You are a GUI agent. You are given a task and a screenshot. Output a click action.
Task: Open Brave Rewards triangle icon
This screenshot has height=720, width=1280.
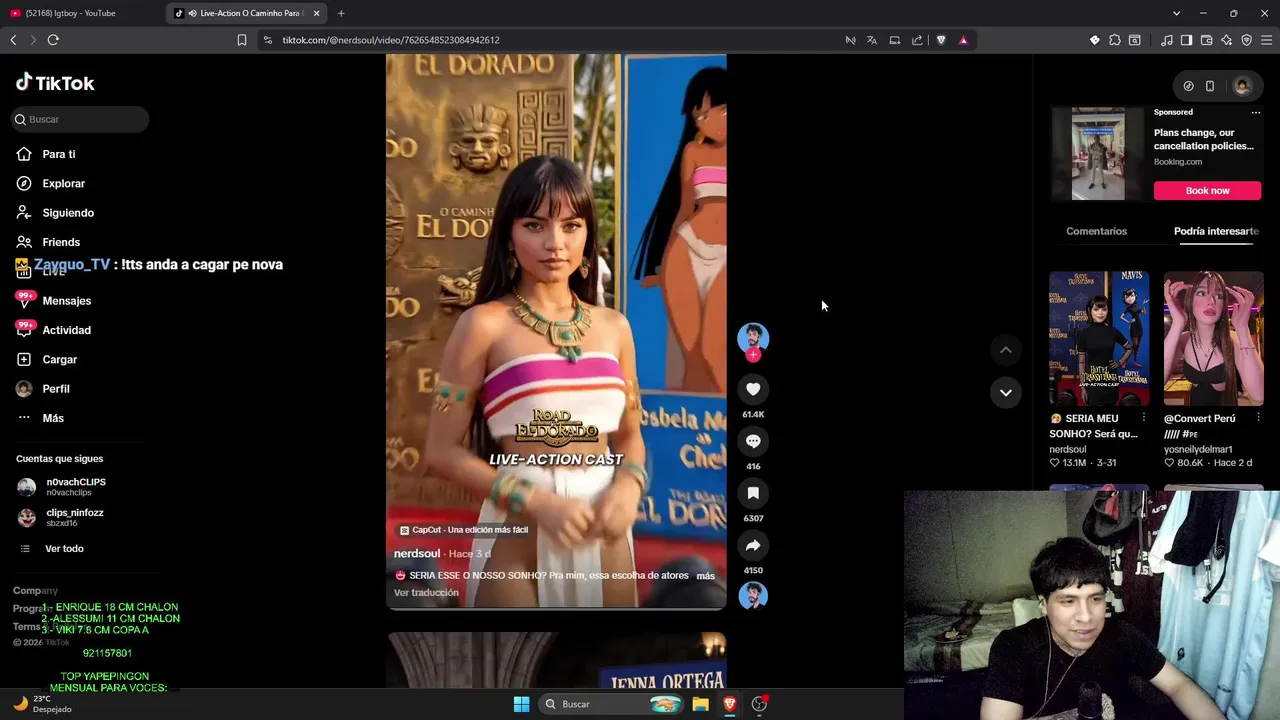963,40
